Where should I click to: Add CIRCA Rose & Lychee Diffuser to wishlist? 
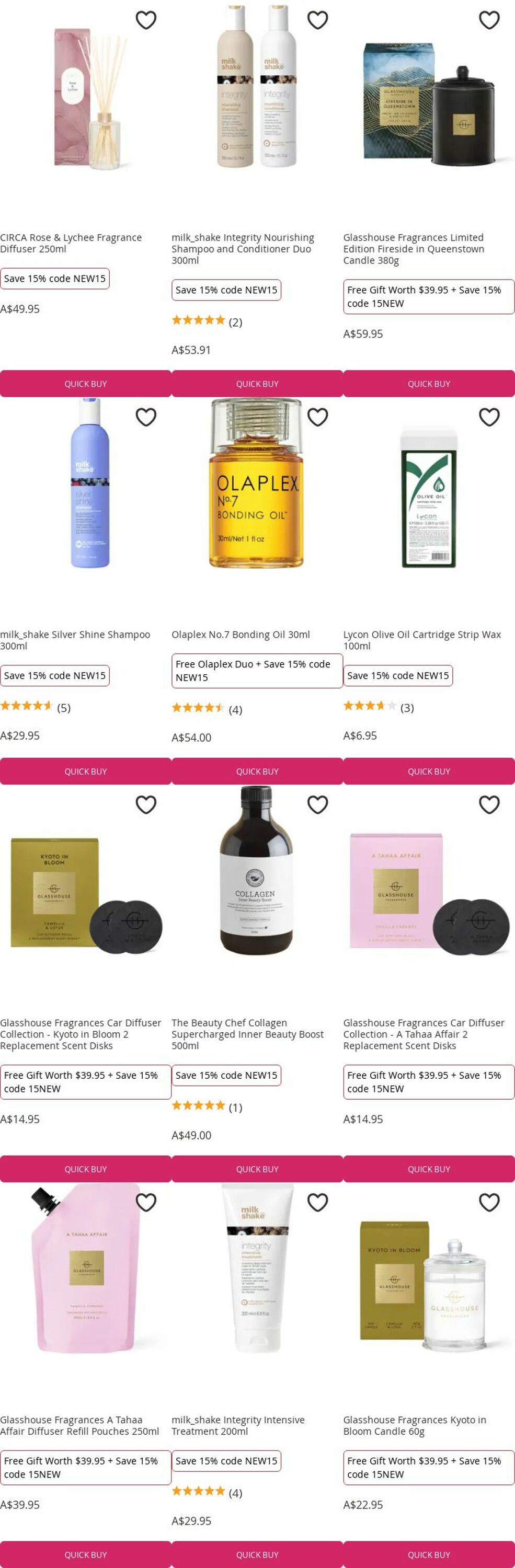[146, 20]
